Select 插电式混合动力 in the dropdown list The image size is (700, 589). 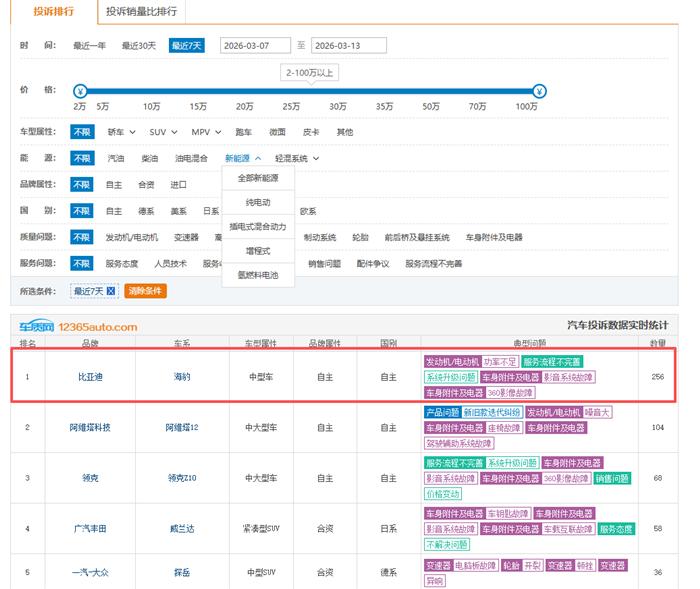click(258, 226)
